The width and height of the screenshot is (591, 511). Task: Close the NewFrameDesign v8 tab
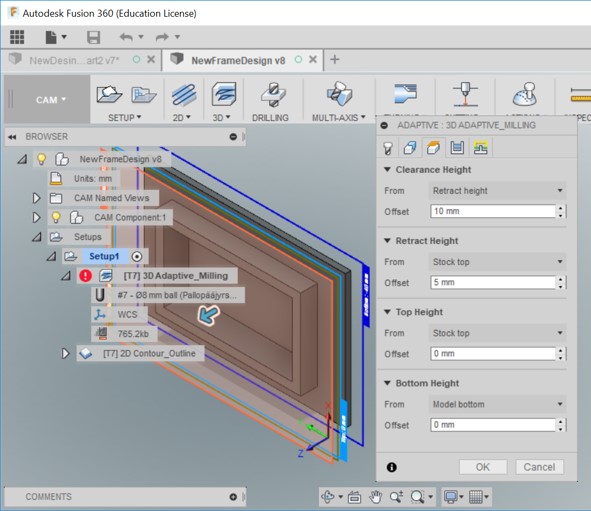(x=313, y=60)
